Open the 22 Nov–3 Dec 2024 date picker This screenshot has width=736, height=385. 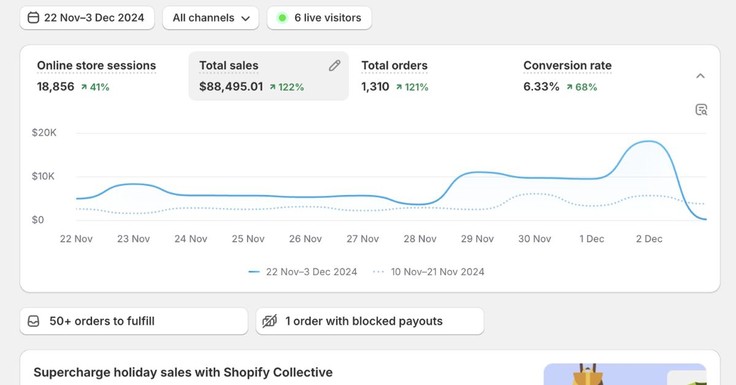point(87,18)
